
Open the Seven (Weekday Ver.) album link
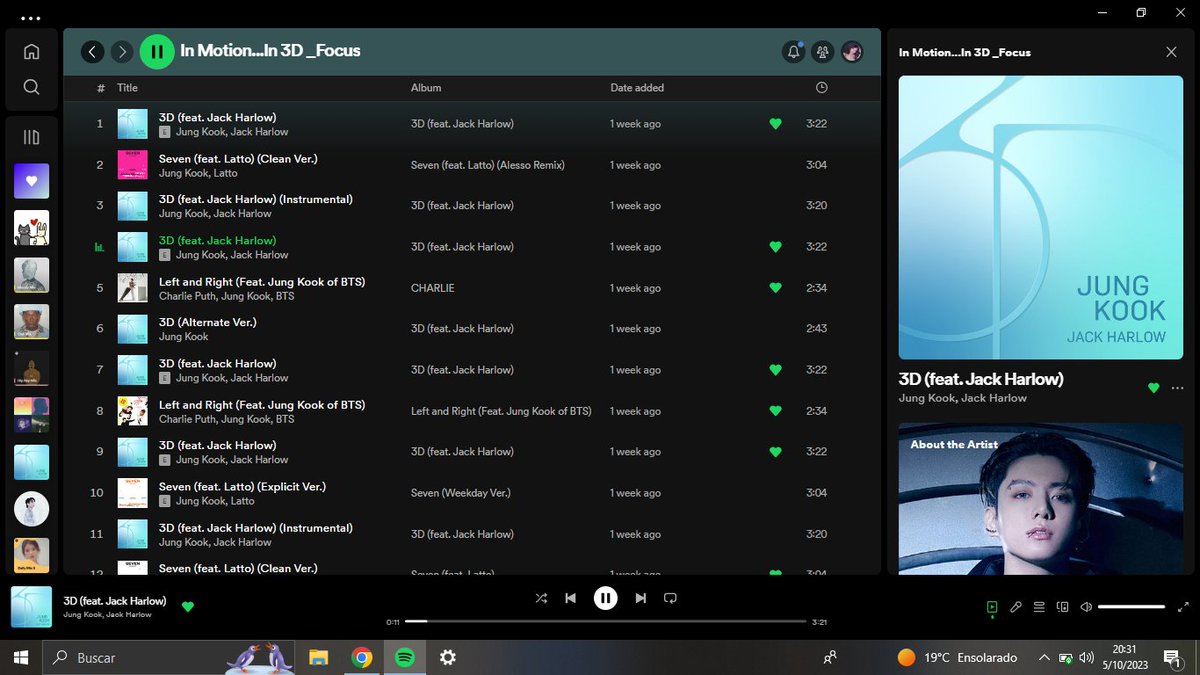pos(460,493)
